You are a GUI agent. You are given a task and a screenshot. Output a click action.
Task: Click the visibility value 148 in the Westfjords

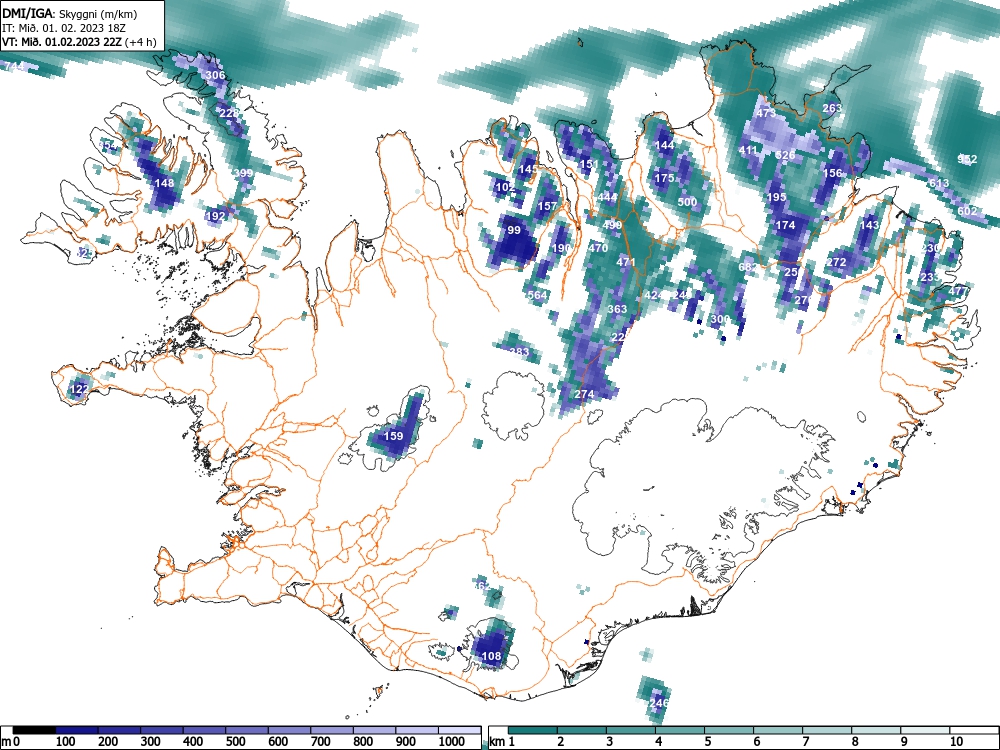click(165, 183)
